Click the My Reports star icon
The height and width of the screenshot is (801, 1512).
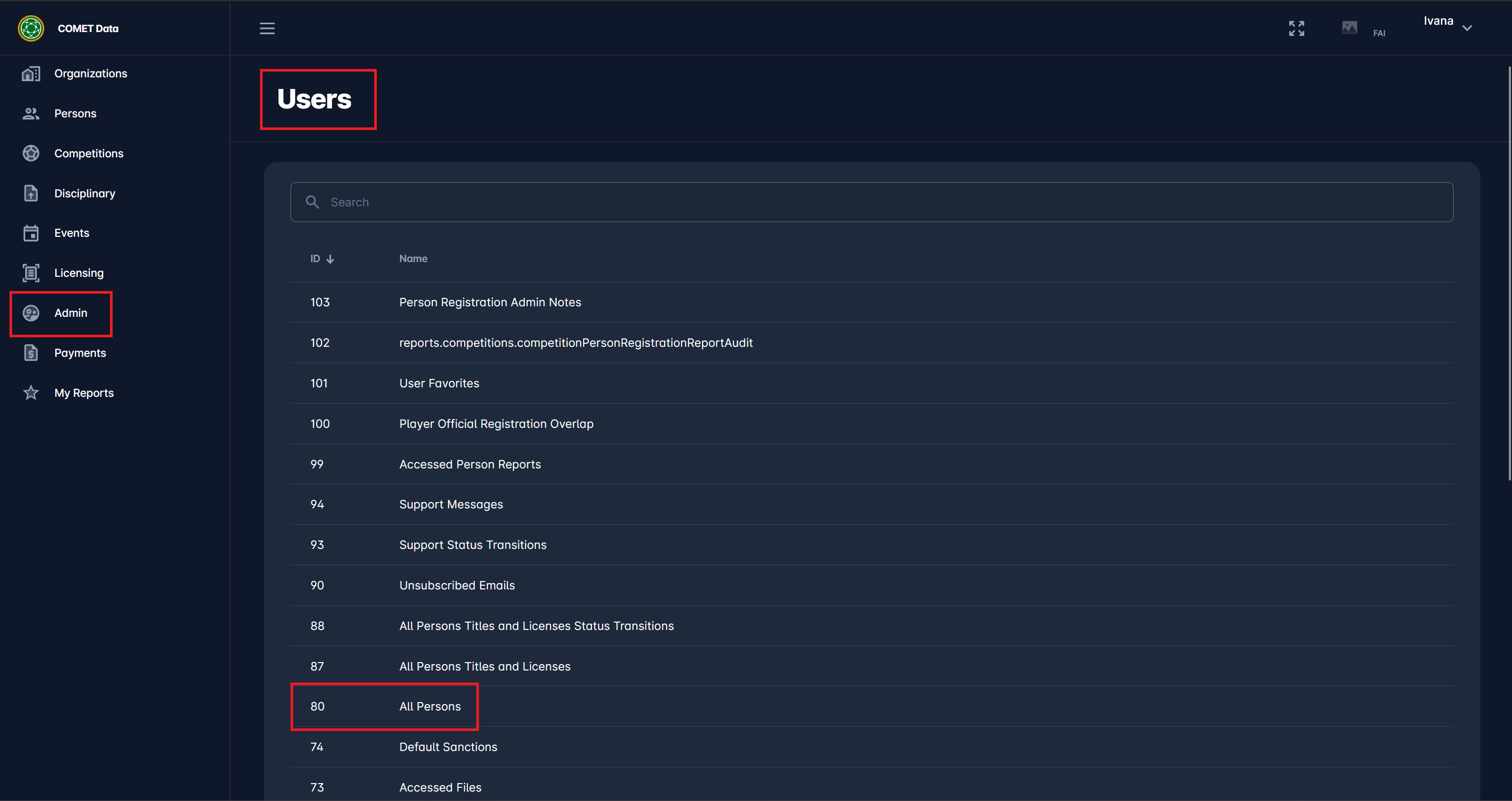point(31,393)
